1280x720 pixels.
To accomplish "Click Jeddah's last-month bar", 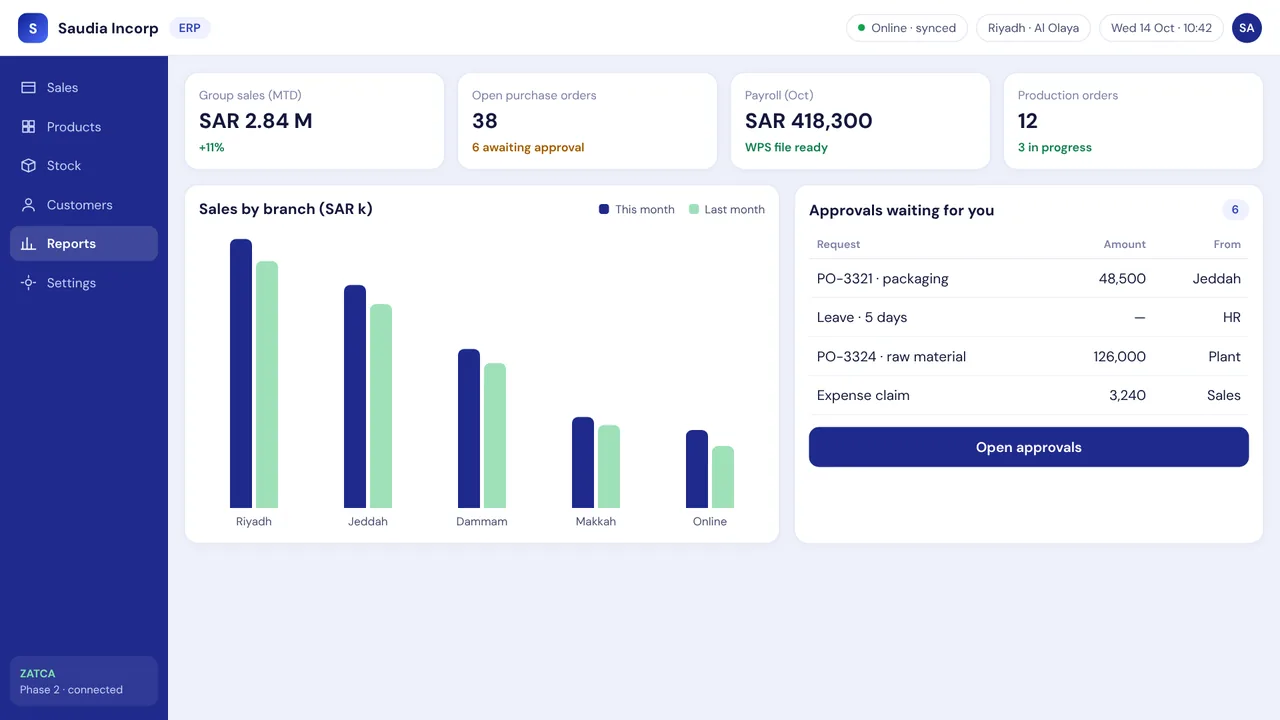I will point(381,406).
